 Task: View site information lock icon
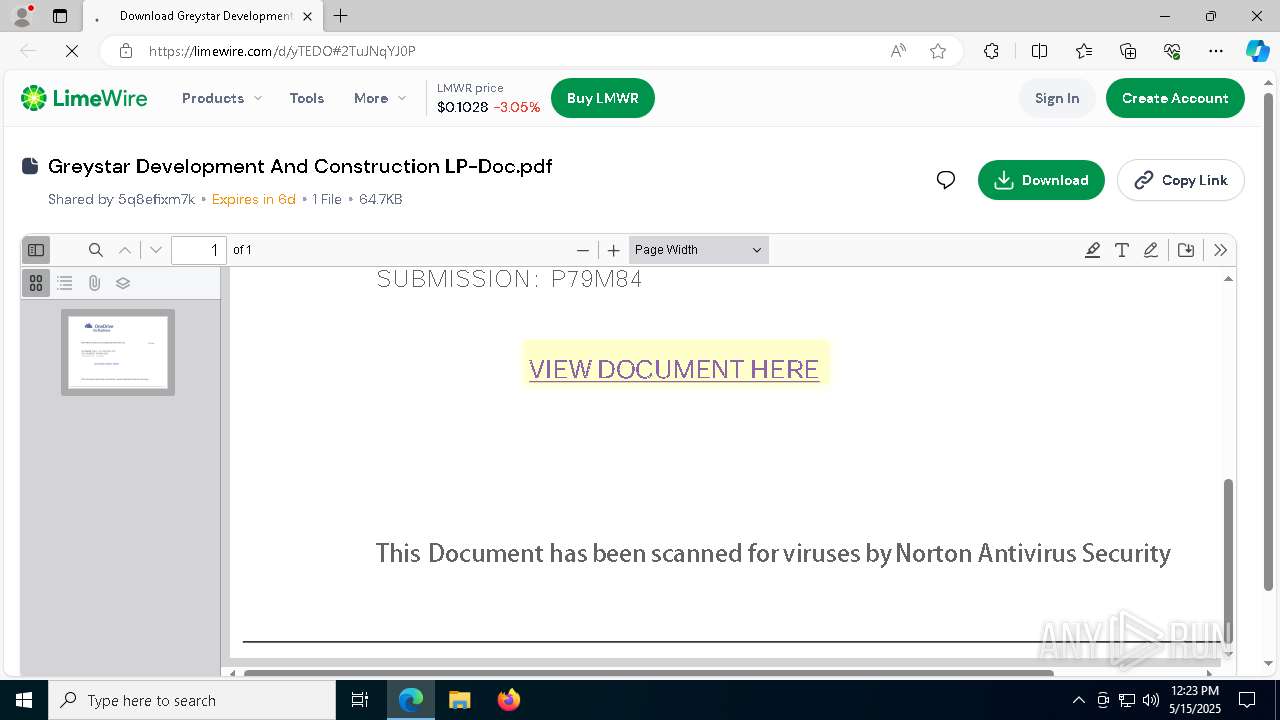point(126,51)
